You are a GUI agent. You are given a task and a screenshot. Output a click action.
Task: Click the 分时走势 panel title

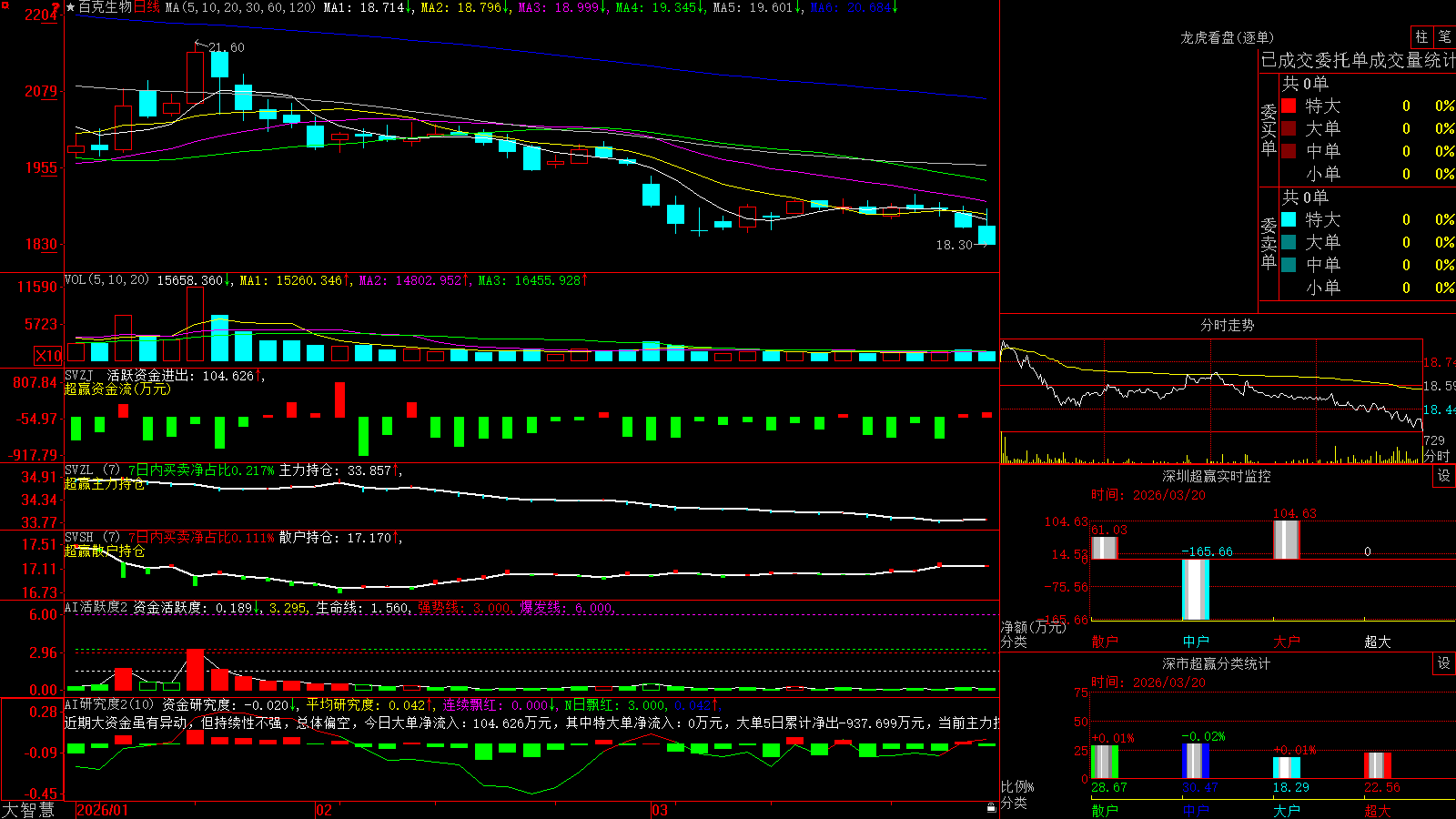coord(1227,325)
